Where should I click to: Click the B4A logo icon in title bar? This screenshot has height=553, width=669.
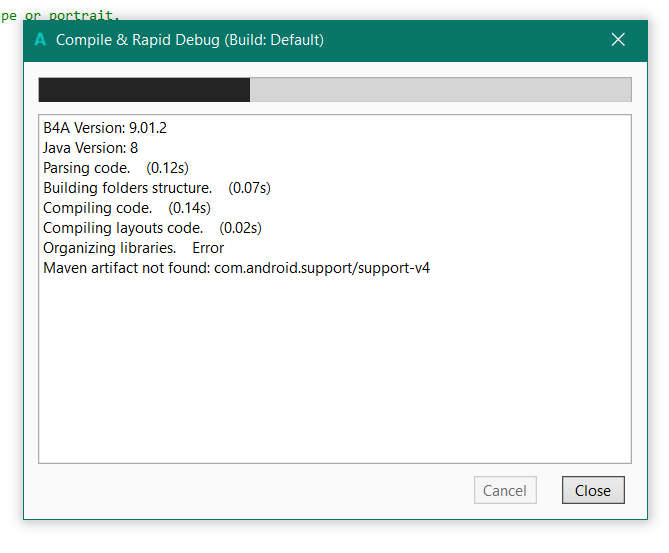point(40,40)
